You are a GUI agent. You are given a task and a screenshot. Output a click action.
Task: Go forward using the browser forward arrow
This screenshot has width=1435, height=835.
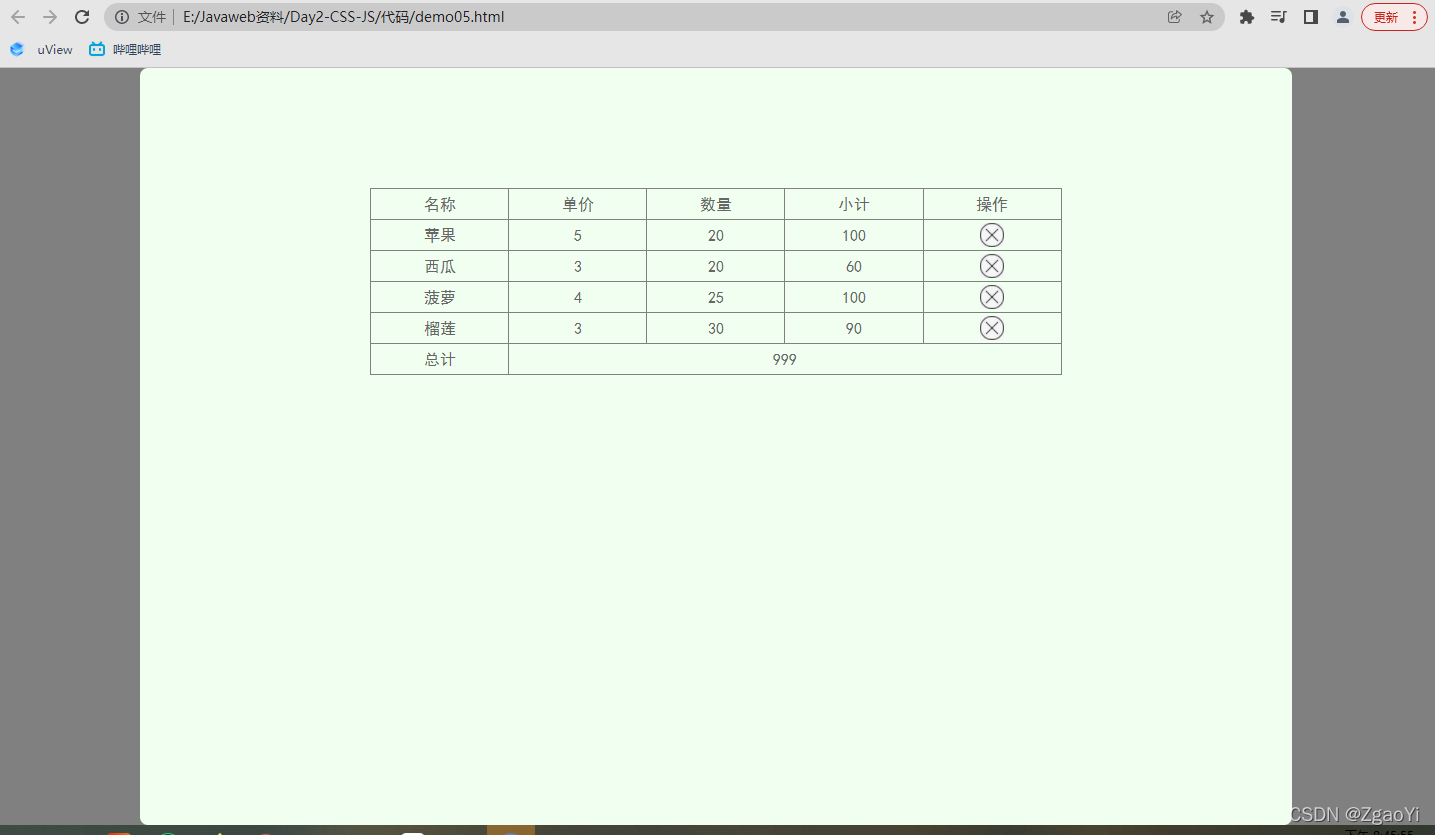click(50, 17)
